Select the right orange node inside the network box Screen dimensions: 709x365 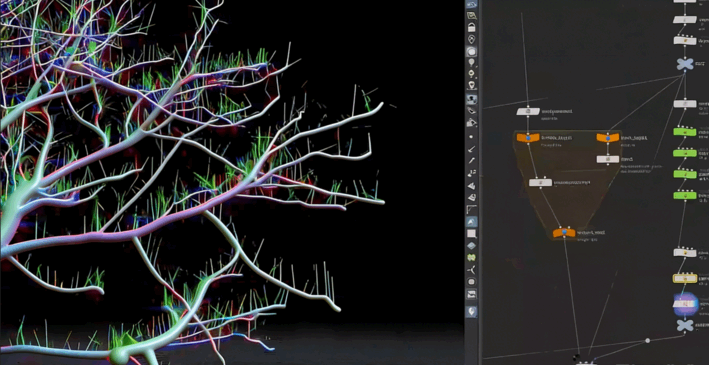[x=608, y=137]
